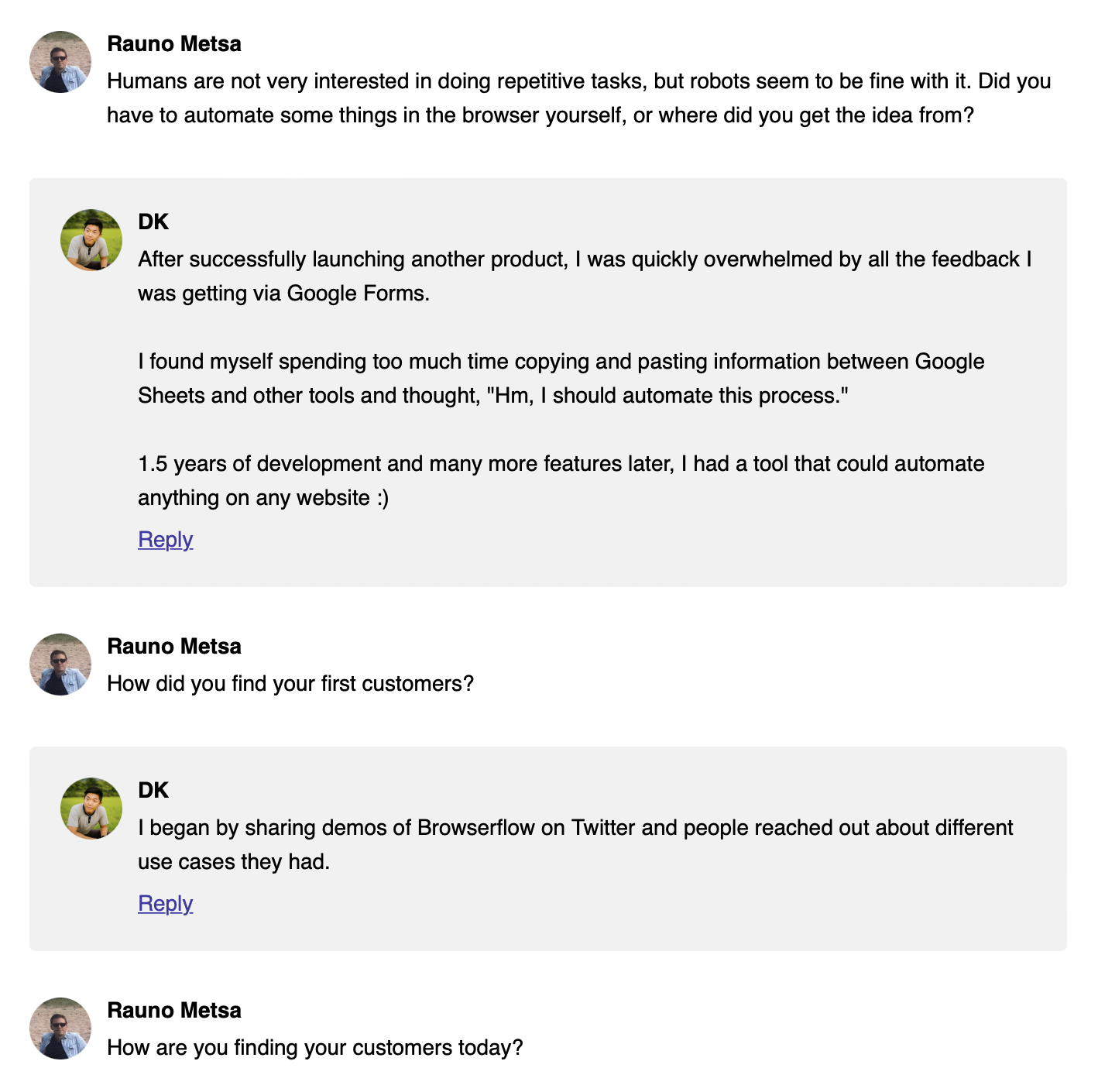Click the line 'use cases they had.'
The height and width of the screenshot is (1092, 1098).
pos(234,862)
